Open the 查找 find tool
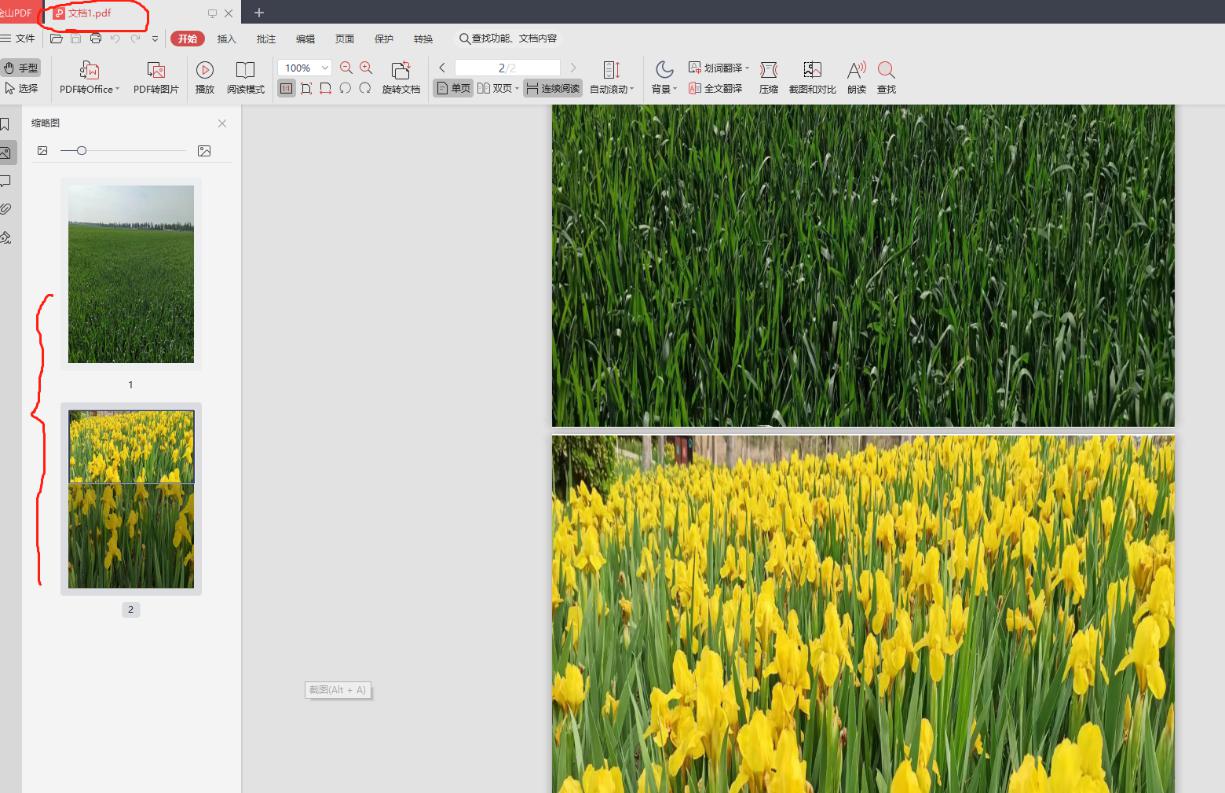Image resolution: width=1225 pixels, height=793 pixels. 886,78
